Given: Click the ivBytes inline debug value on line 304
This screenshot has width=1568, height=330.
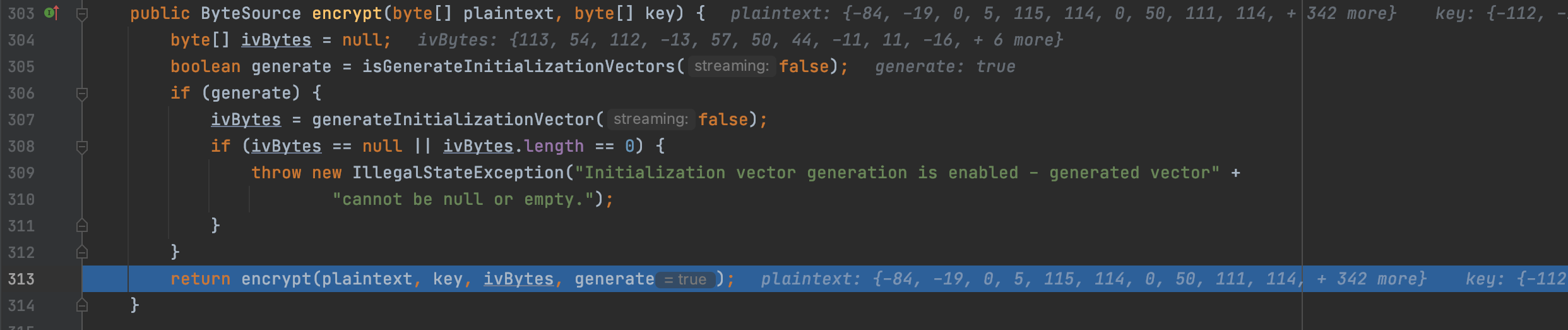Looking at the screenshot, I should 740,40.
